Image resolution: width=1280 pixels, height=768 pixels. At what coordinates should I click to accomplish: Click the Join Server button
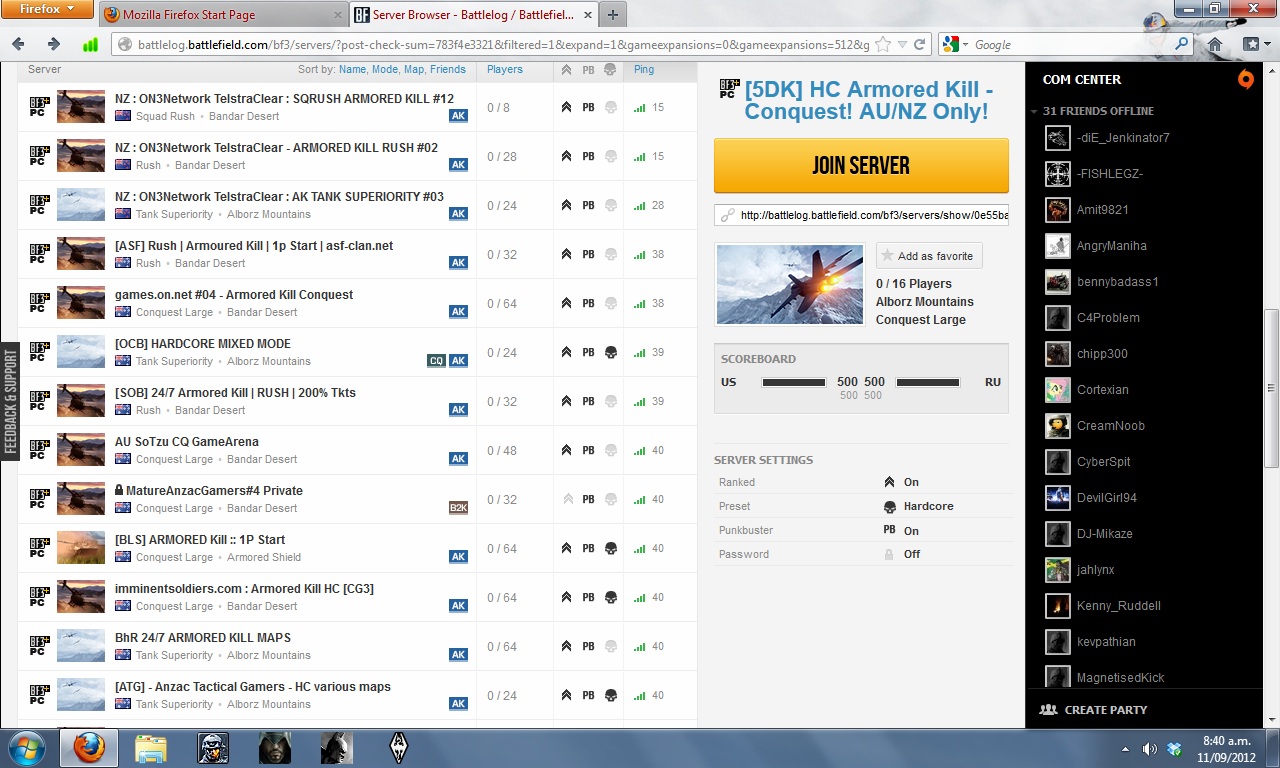(861, 166)
